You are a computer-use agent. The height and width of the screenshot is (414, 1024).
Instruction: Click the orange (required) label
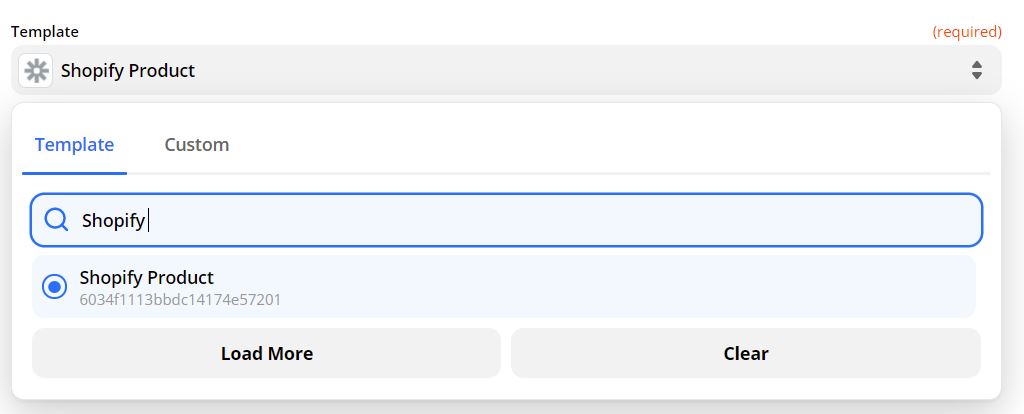coord(966,32)
